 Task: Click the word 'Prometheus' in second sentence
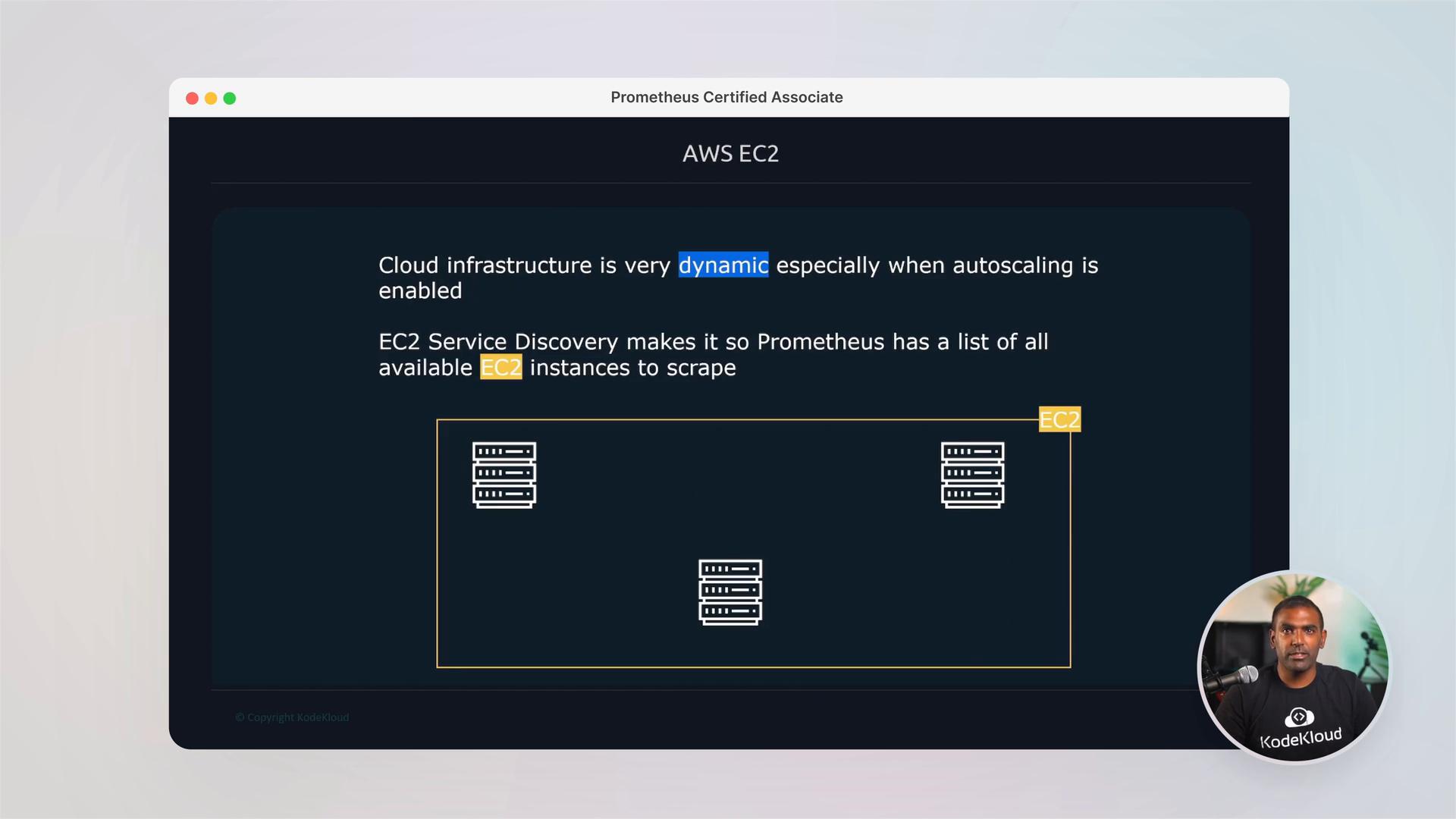(821, 341)
